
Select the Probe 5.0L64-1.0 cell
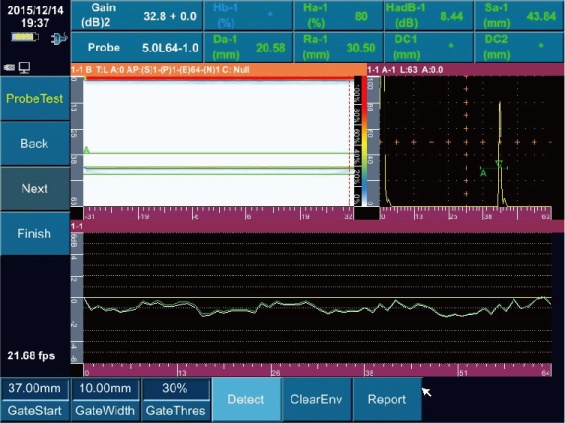point(137,48)
